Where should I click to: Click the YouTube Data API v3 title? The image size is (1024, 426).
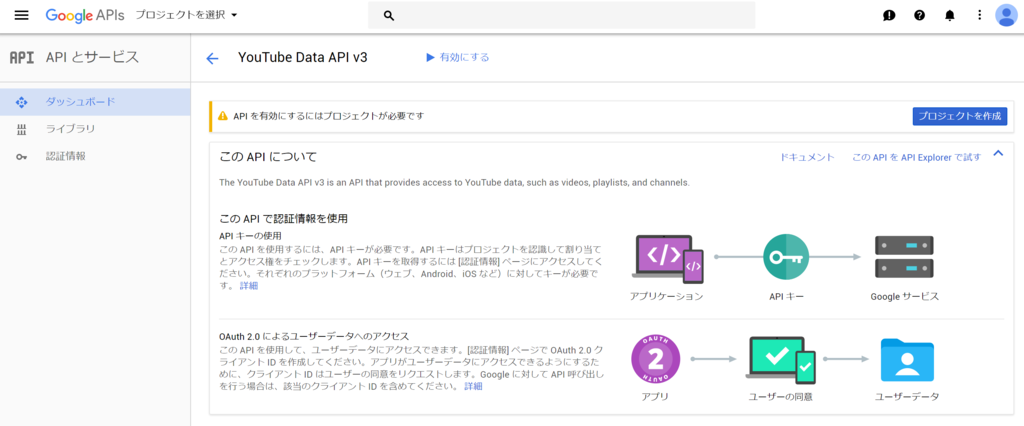(303, 57)
